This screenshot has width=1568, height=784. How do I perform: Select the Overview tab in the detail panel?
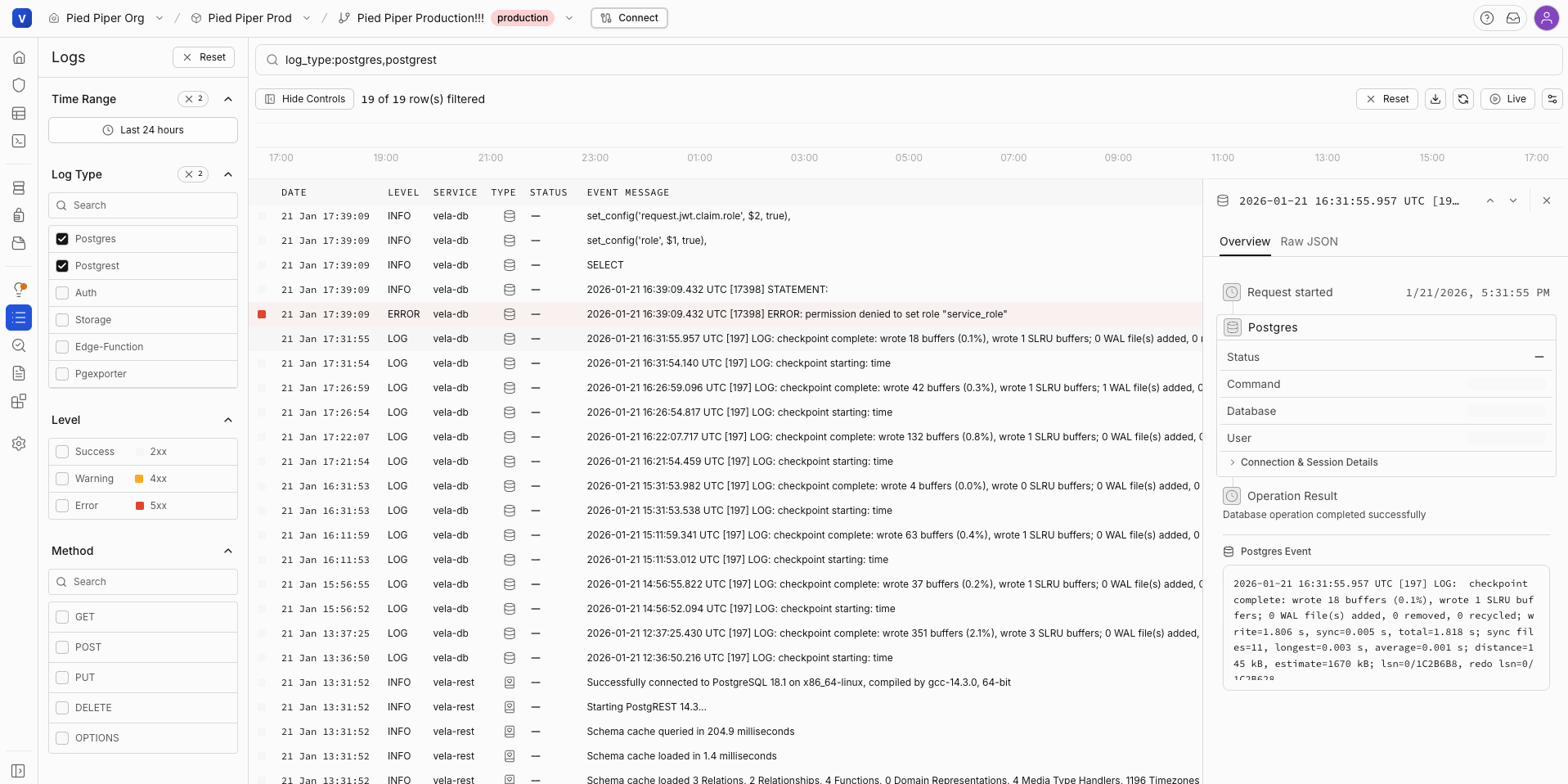pyautogui.click(x=1244, y=241)
